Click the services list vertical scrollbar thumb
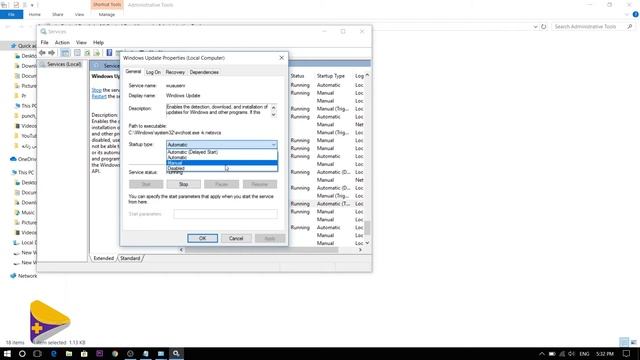This screenshot has height=360, width=640. 367,228
